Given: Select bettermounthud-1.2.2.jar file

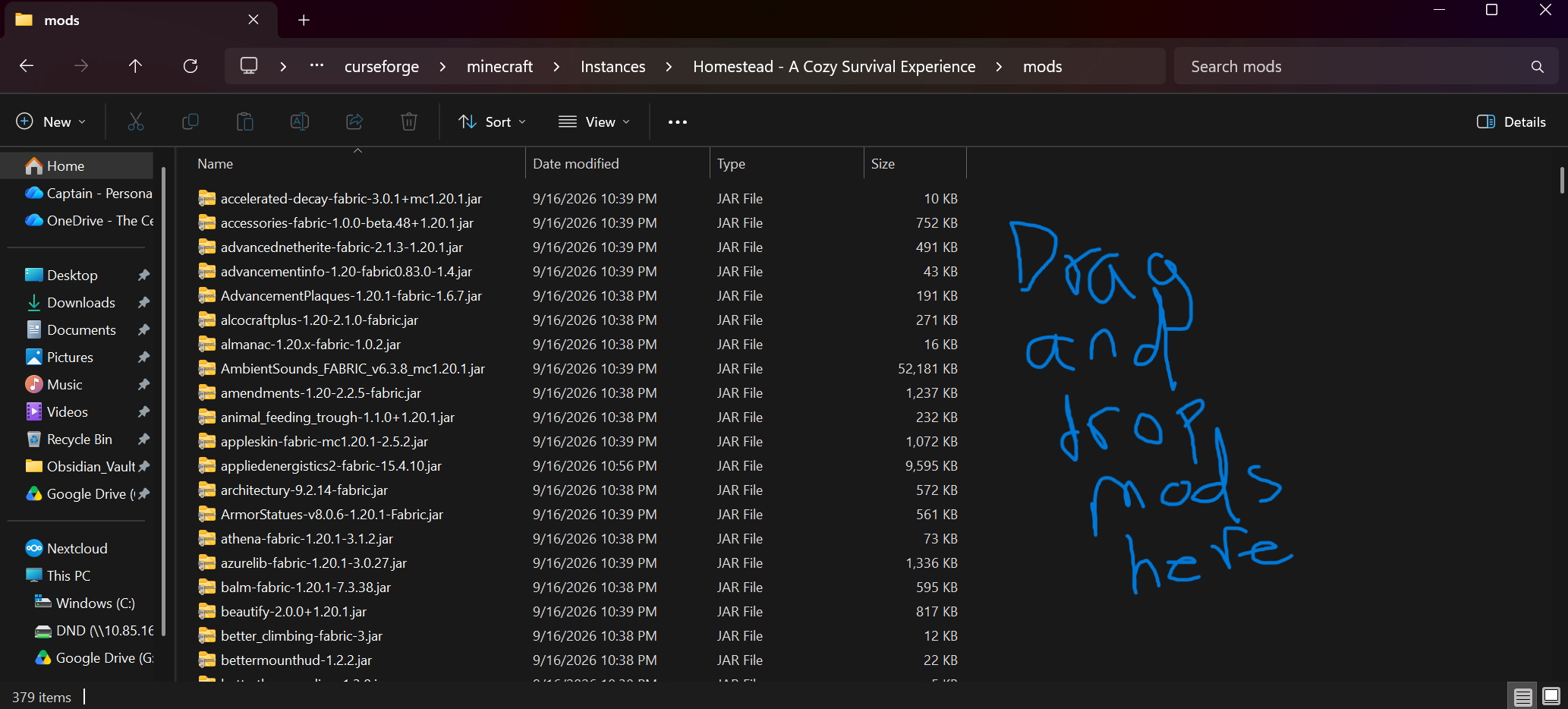Looking at the screenshot, I should (x=296, y=660).
